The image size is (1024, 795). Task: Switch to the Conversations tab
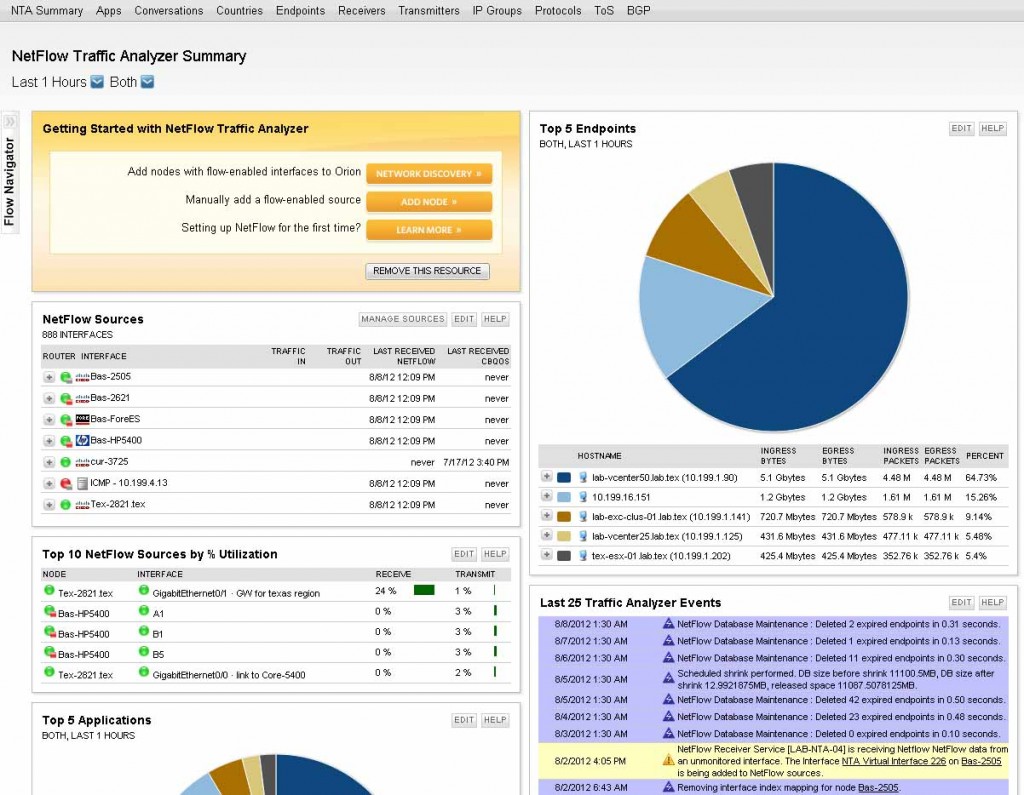pos(168,11)
